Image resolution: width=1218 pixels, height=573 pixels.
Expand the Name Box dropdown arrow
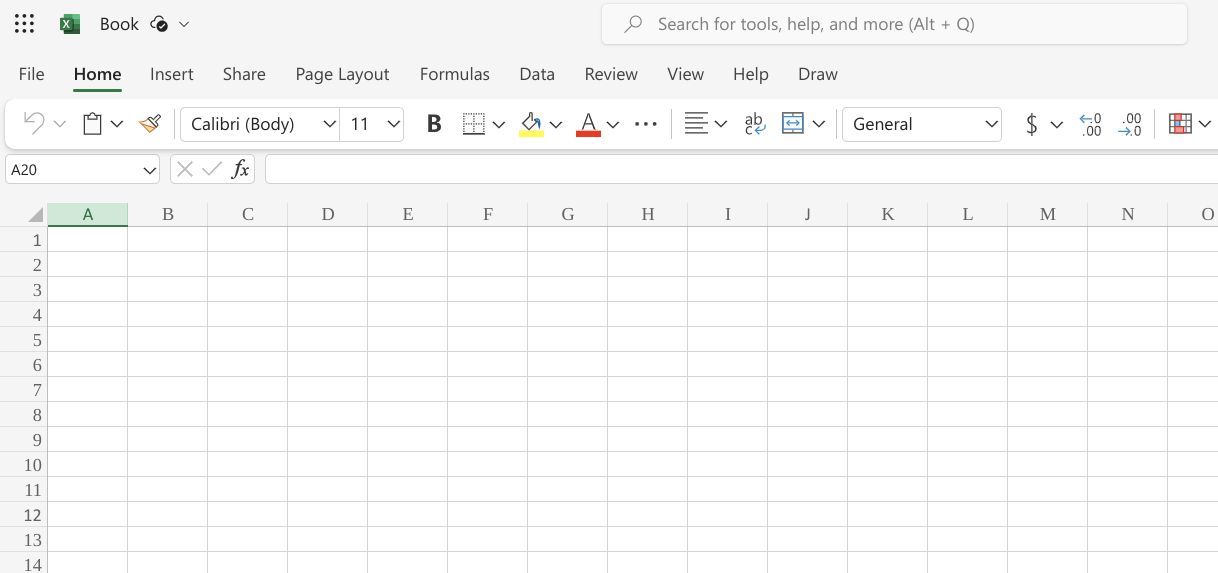pyautogui.click(x=150, y=170)
